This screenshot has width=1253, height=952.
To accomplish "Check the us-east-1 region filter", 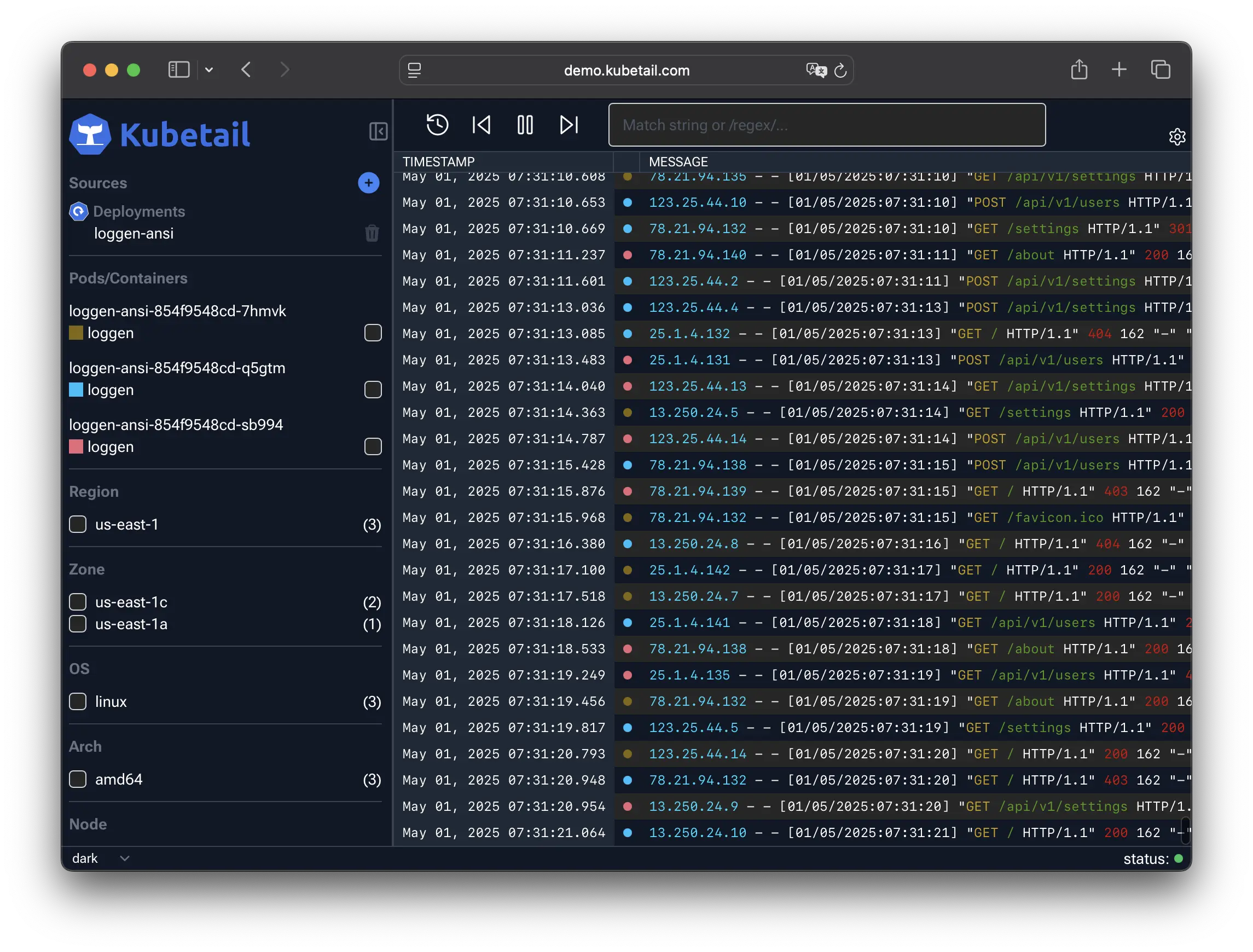I will pyautogui.click(x=78, y=524).
